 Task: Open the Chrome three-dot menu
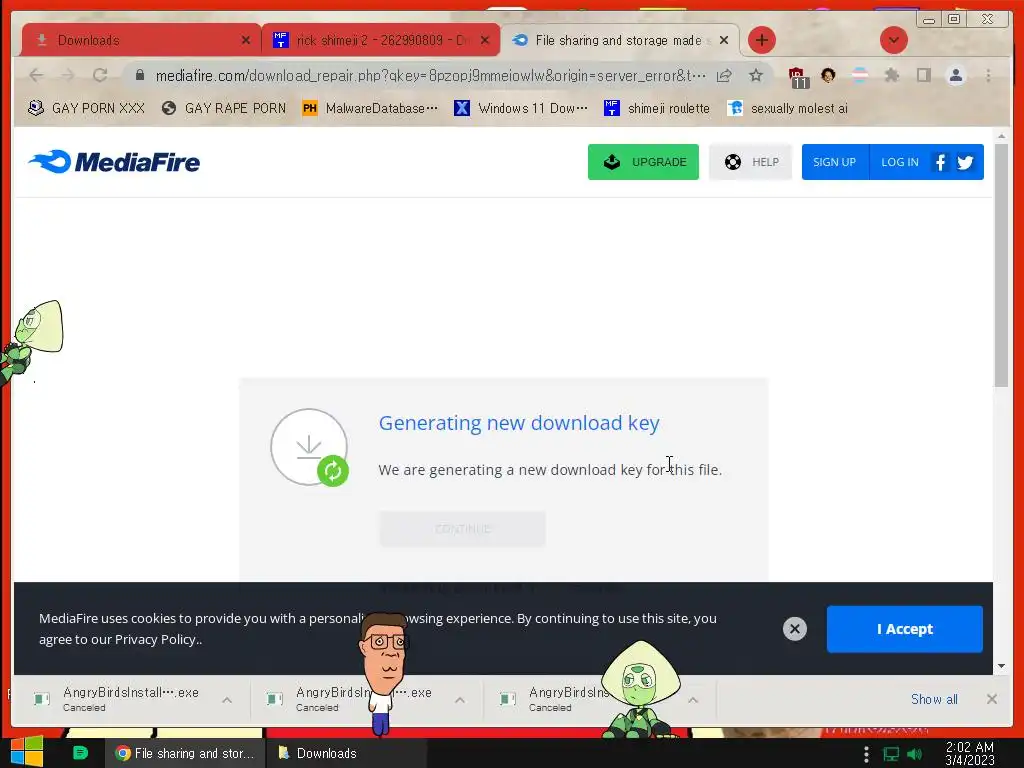click(x=988, y=76)
